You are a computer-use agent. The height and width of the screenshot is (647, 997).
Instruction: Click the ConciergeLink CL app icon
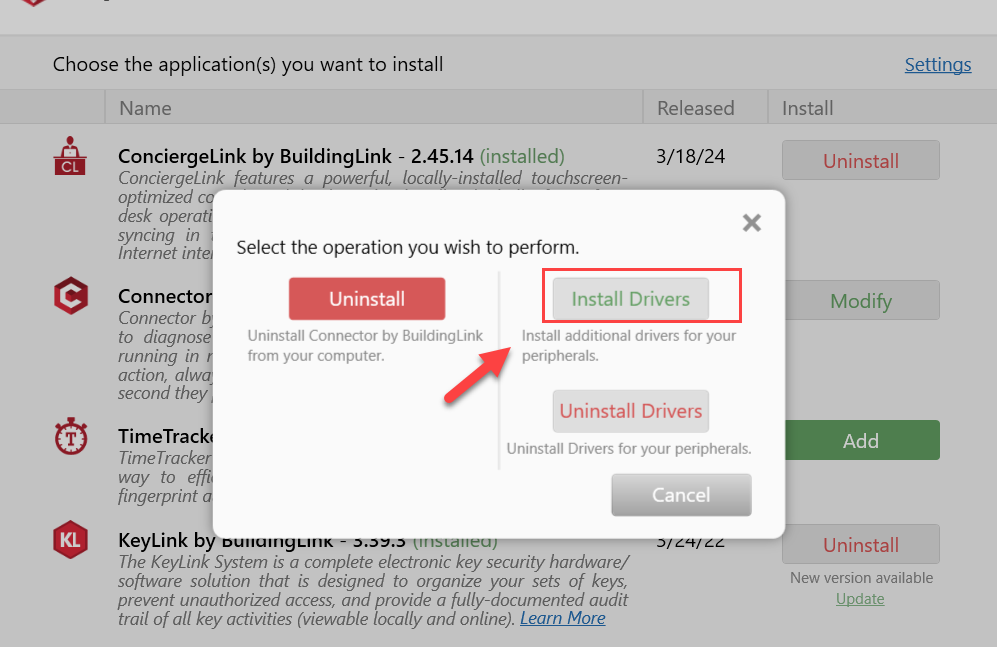click(70, 156)
